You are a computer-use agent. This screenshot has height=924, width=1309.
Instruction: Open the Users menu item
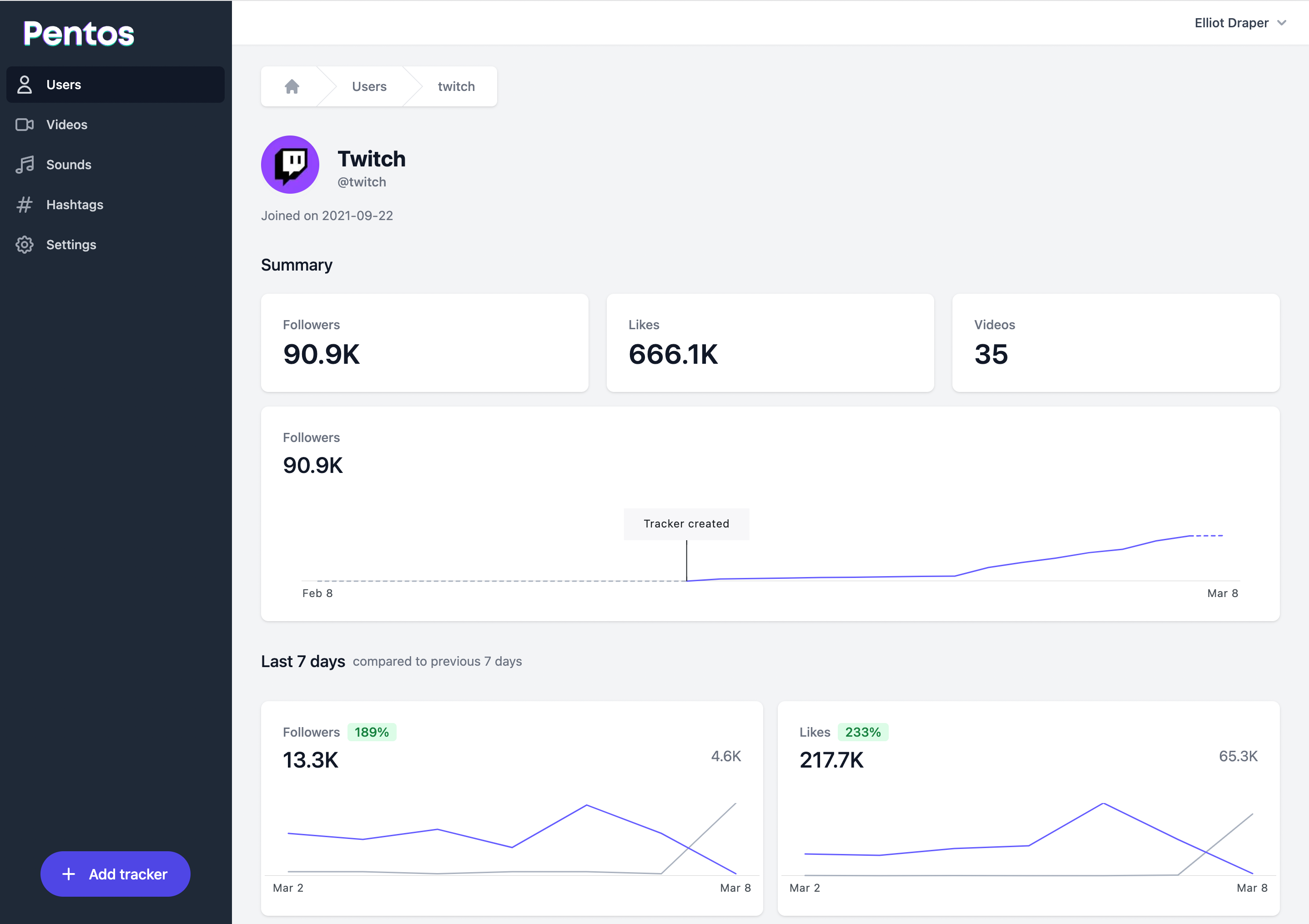[115, 85]
